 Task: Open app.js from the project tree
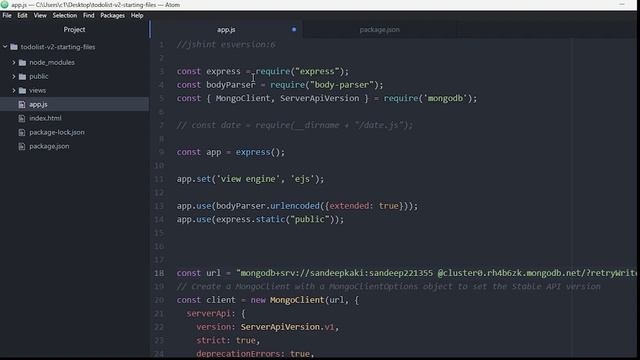(38, 104)
